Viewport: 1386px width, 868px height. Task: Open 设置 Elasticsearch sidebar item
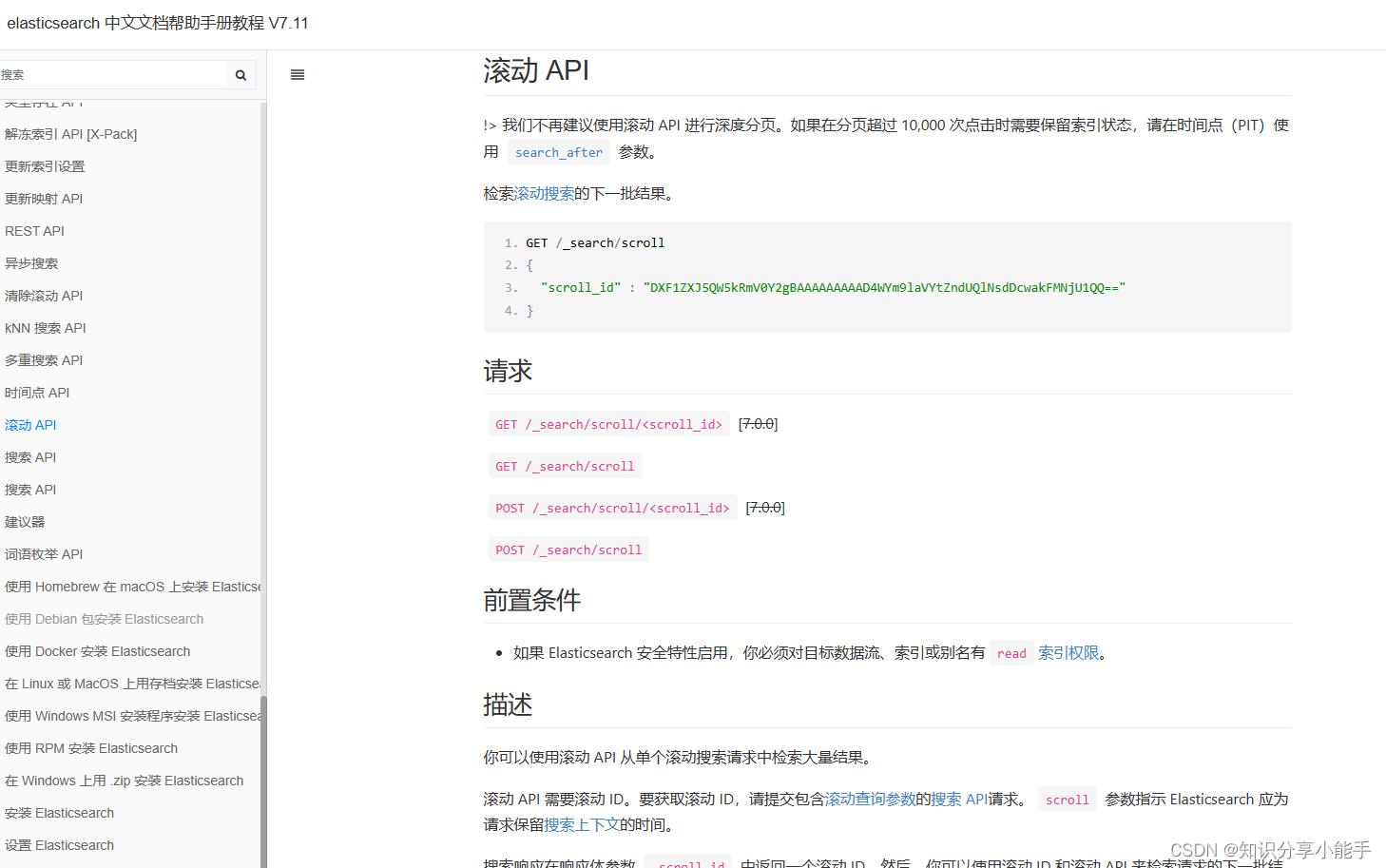60,845
